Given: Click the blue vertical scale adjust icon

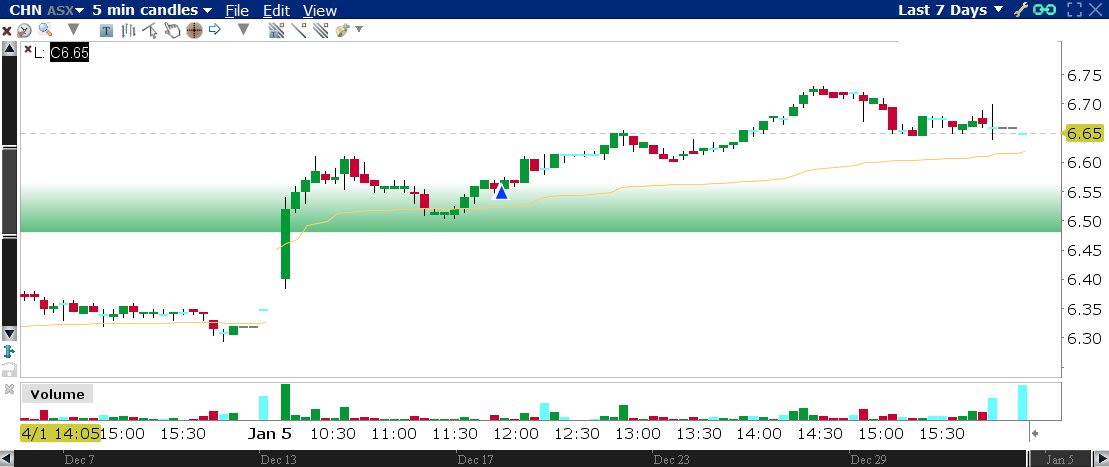Looking at the screenshot, I should click(x=9, y=352).
